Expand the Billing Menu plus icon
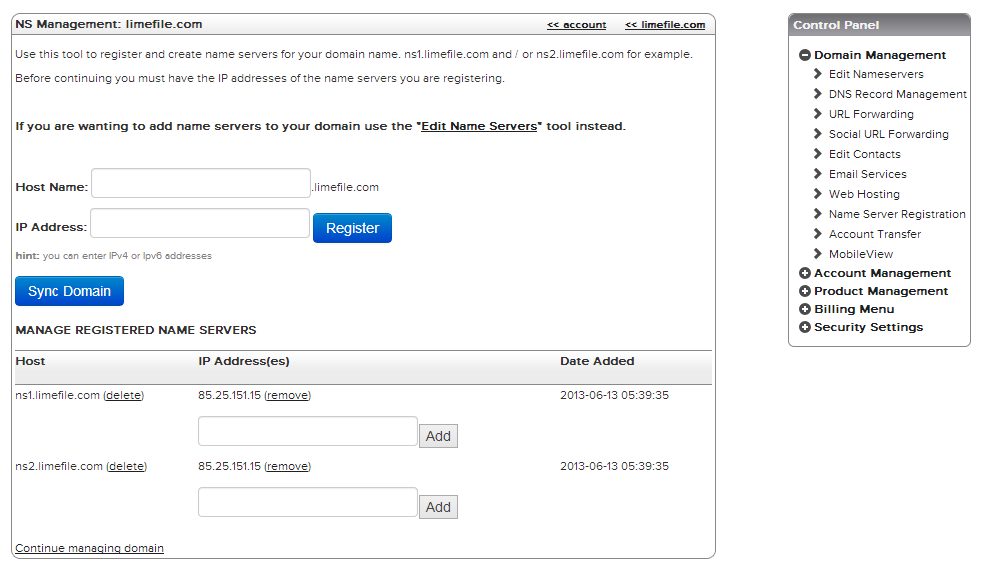Image resolution: width=988 pixels, height=572 pixels. click(x=805, y=309)
